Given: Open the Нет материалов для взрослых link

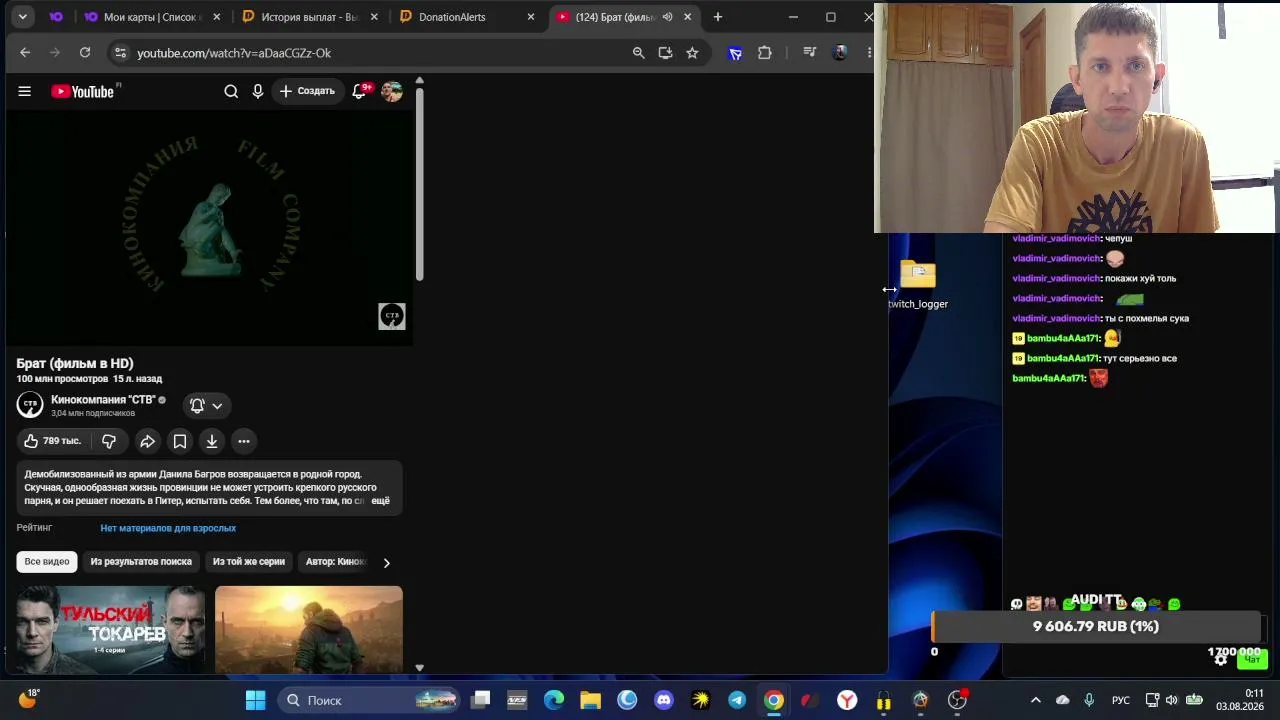Looking at the screenshot, I should (x=168, y=528).
